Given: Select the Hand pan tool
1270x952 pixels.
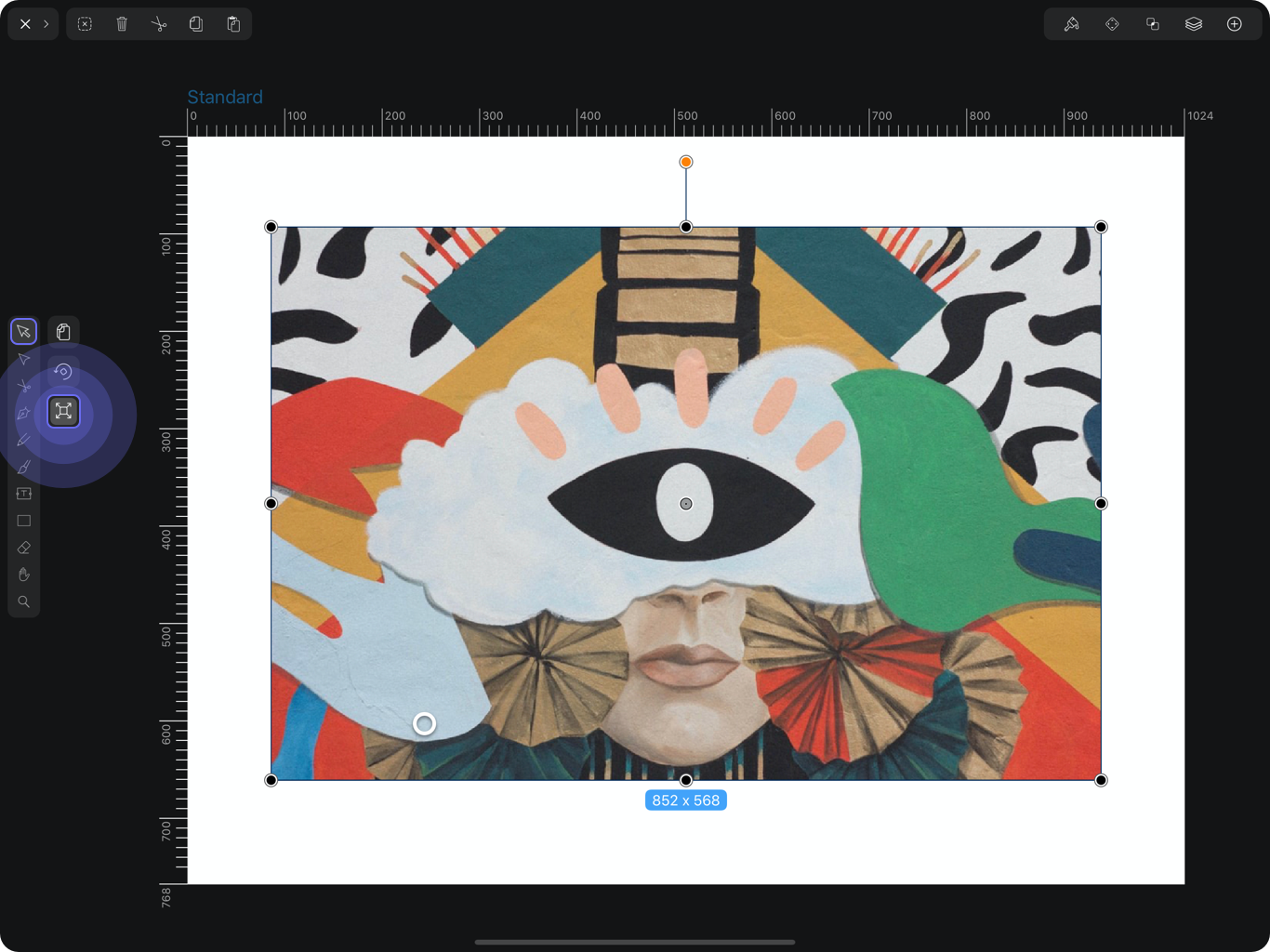Looking at the screenshot, I should pos(24,575).
